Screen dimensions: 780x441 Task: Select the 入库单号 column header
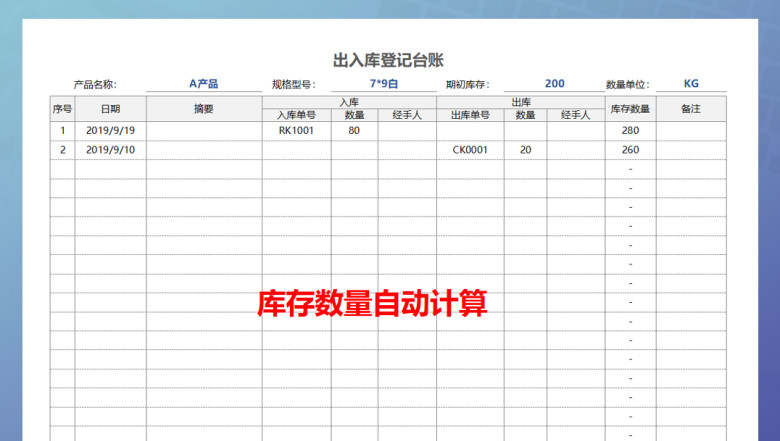(x=296, y=115)
